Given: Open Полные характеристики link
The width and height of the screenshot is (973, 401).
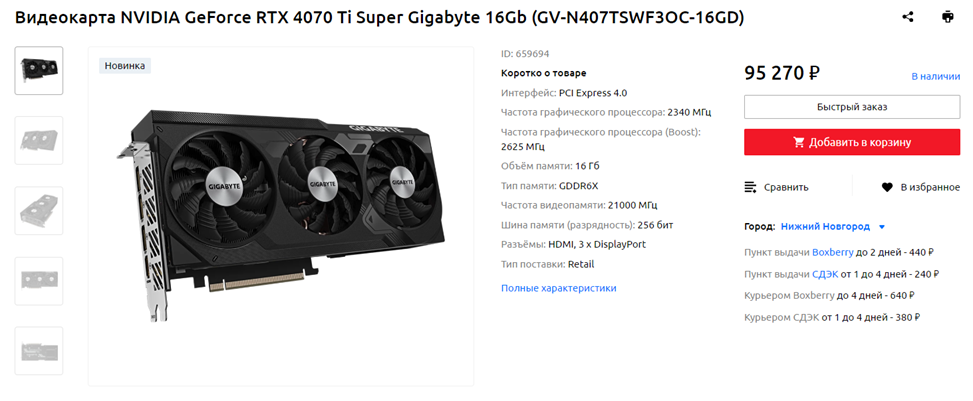Looking at the screenshot, I should 558,288.
